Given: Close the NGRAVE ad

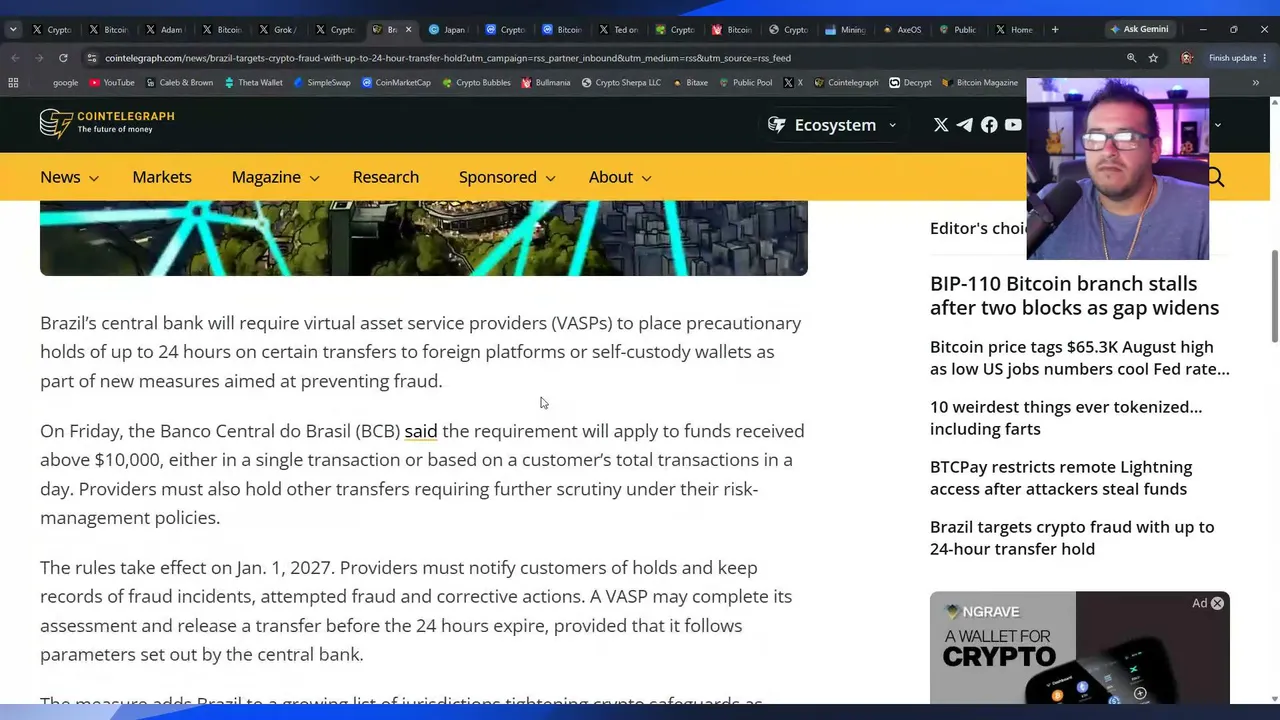Looking at the screenshot, I should tap(1217, 603).
